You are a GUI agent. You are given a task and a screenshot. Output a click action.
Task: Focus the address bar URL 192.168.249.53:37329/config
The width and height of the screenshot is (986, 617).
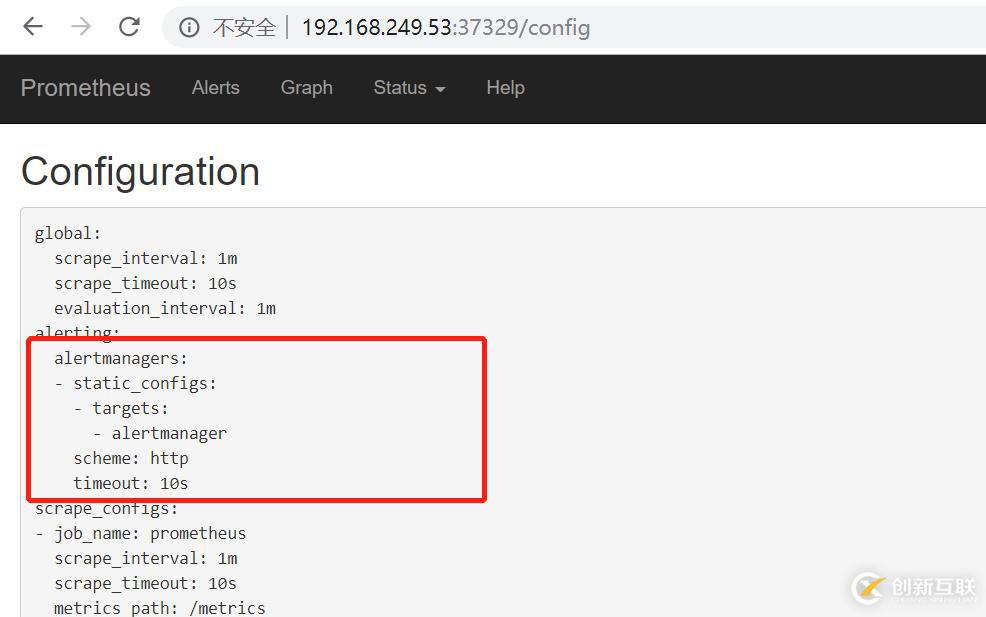pyautogui.click(x=446, y=27)
